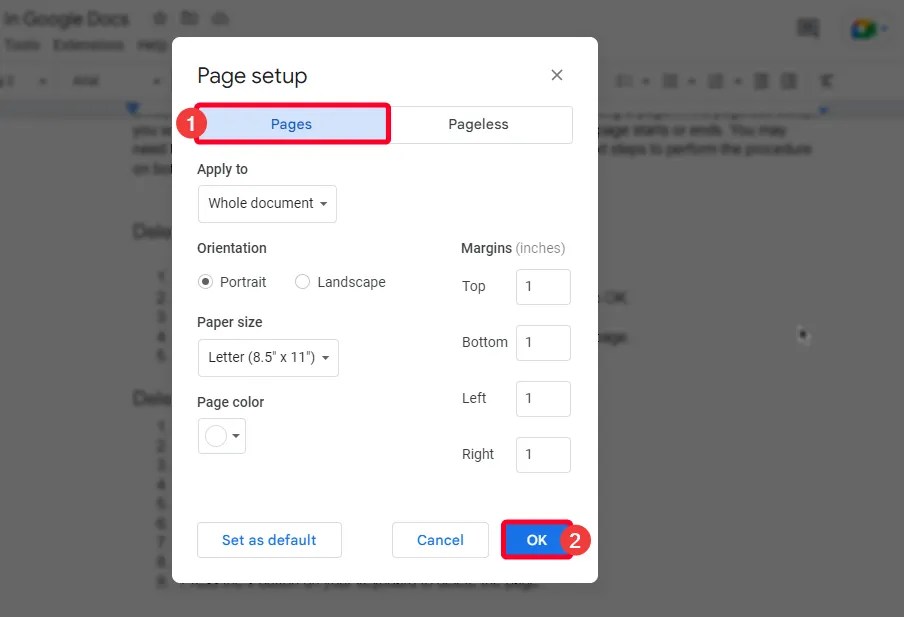Collapse the toolbar with the far-right arrow
The width and height of the screenshot is (904, 617).
coord(826,81)
